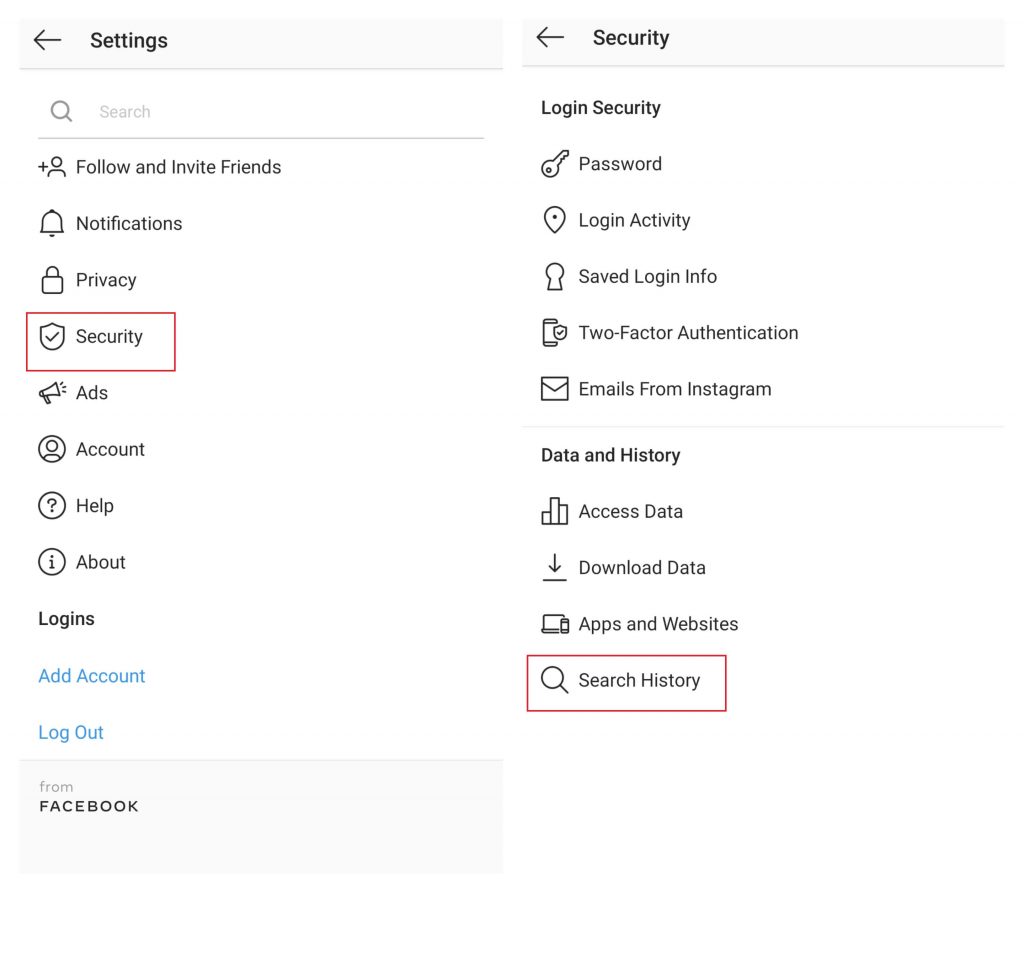Open Apps and Websites
Viewport: 1024px width, 962px height.
point(658,624)
